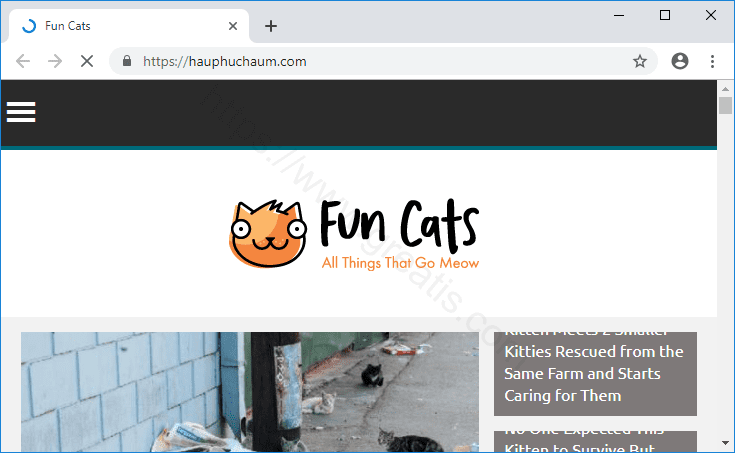Minimize the browser window

coord(619,15)
